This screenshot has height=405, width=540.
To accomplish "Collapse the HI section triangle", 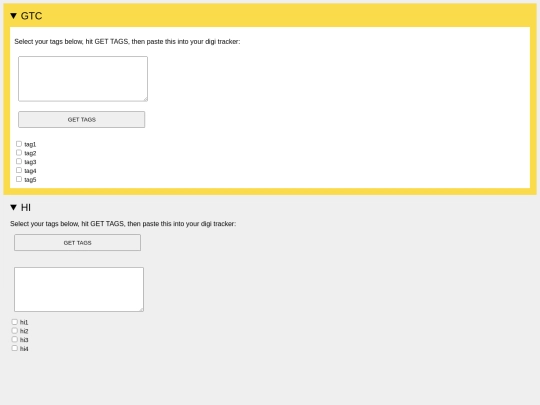I will [13, 207].
